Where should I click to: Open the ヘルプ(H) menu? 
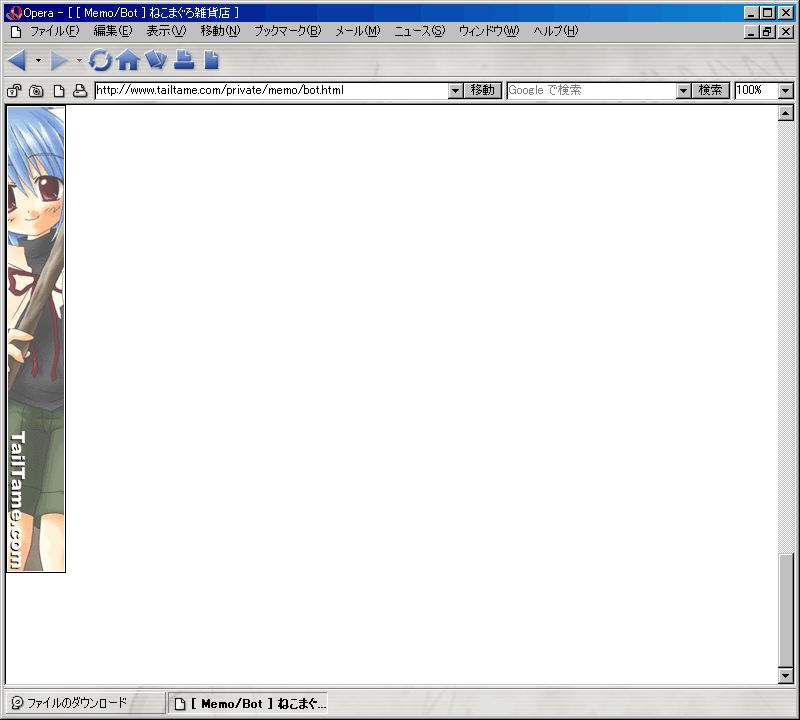pyautogui.click(x=556, y=31)
